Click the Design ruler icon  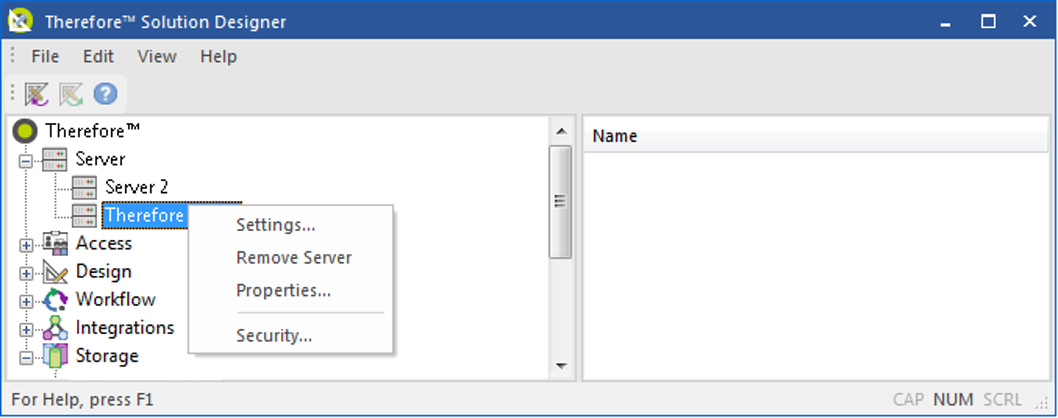coord(55,272)
